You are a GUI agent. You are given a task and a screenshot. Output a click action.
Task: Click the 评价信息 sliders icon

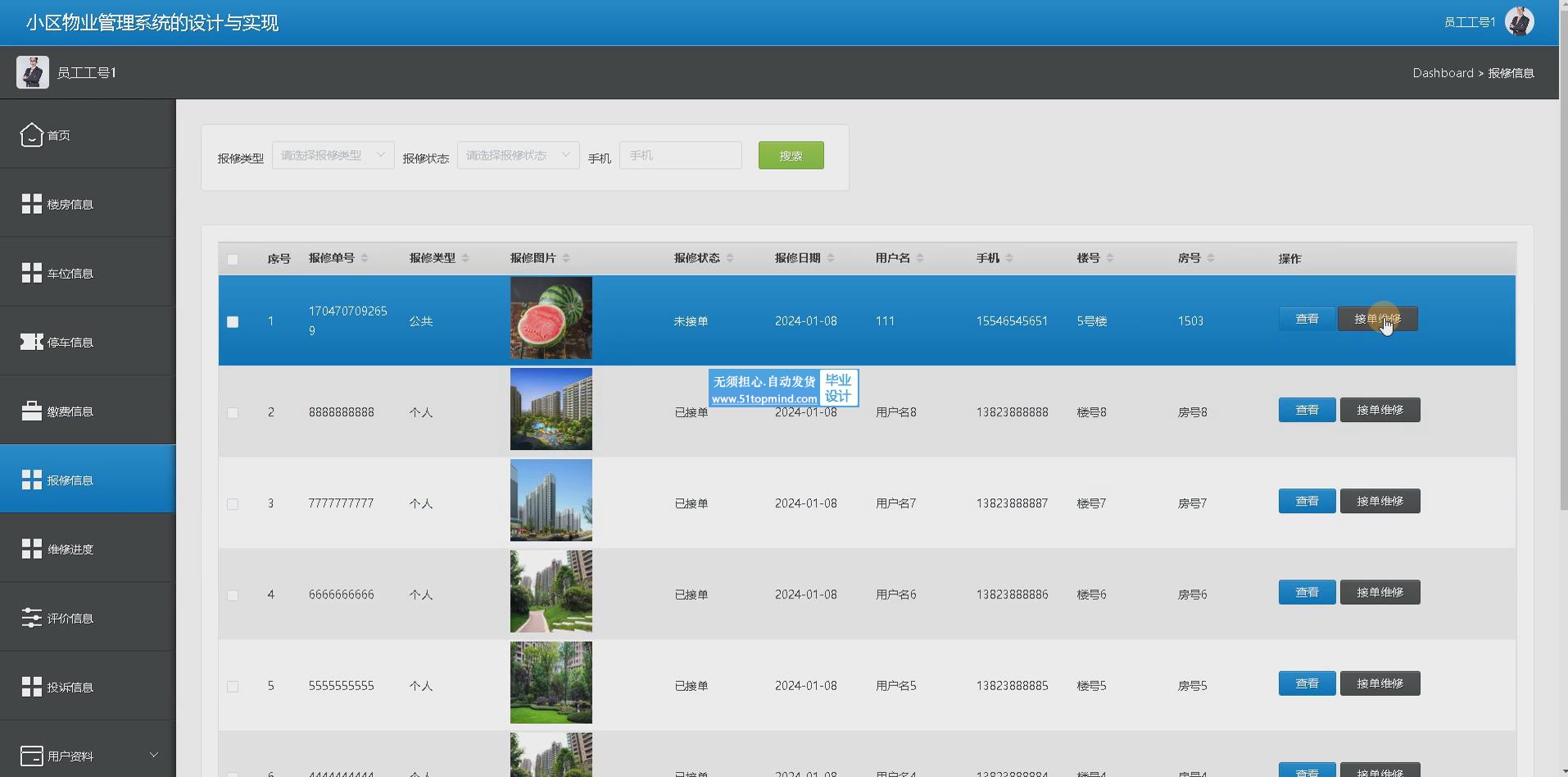coord(31,617)
